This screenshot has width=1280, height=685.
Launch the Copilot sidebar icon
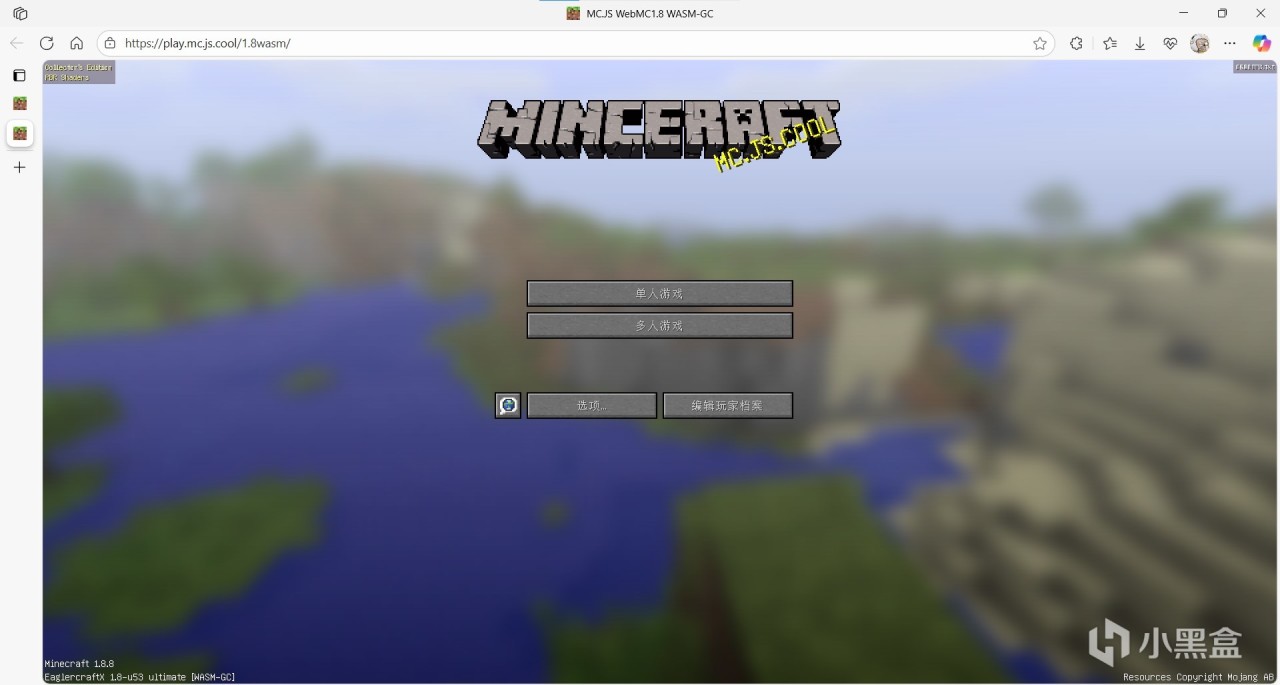pyautogui.click(x=1262, y=43)
